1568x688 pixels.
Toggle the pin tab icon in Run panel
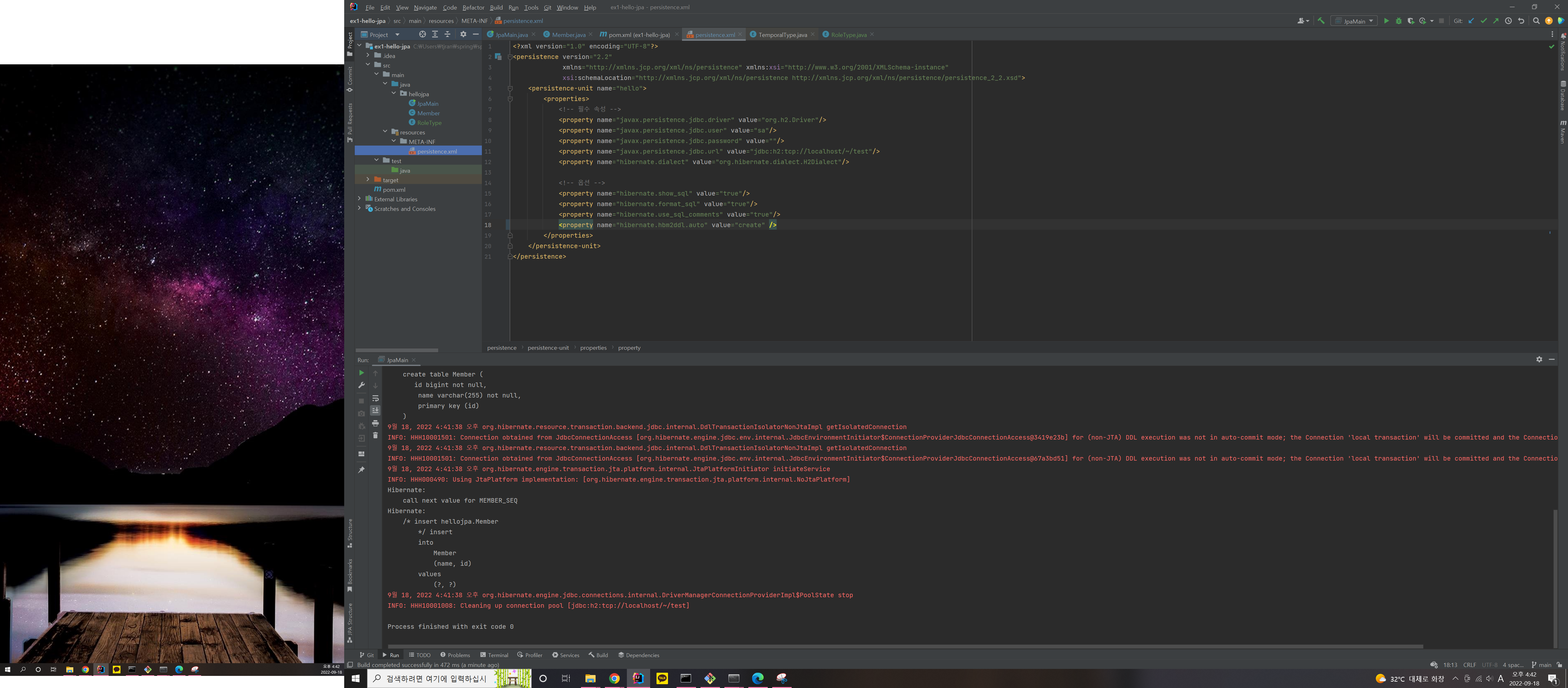361,469
